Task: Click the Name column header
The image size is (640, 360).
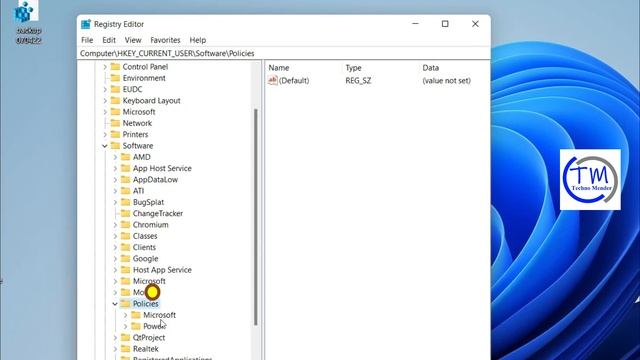Action: pyautogui.click(x=279, y=68)
